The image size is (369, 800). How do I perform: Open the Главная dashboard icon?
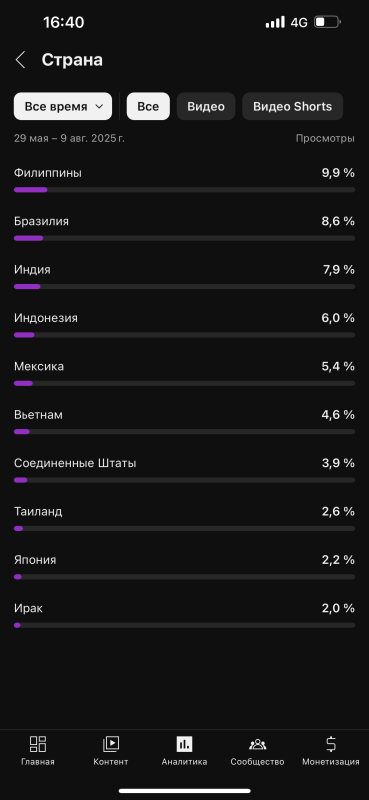coord(38,744)
